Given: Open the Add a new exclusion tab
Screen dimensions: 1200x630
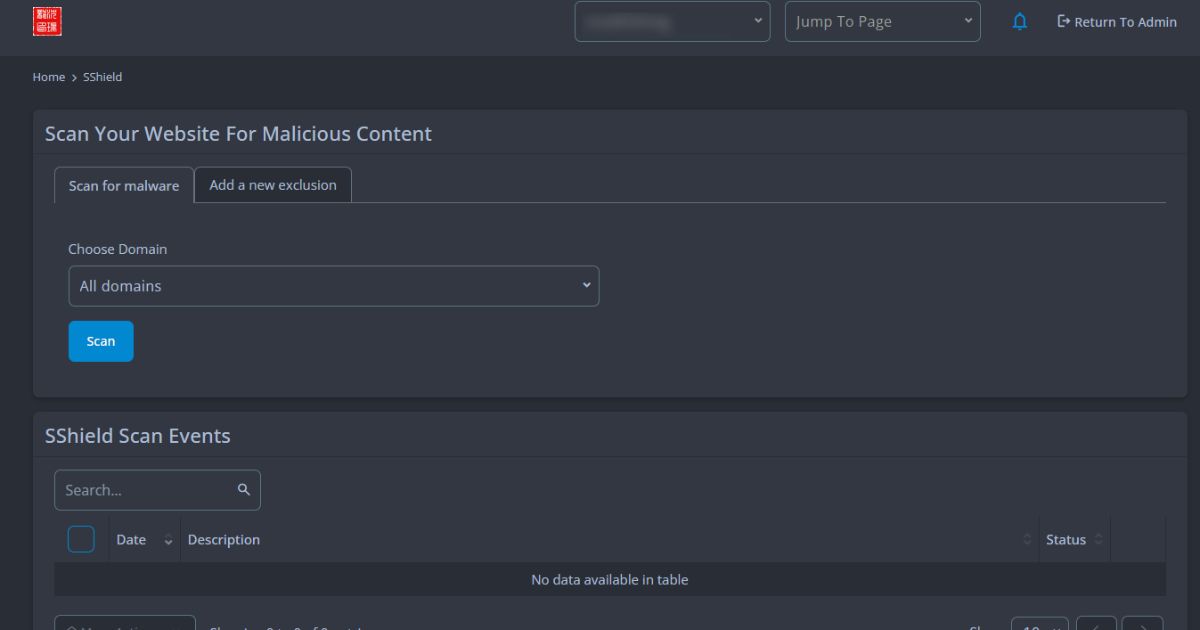Looking at the screenshot, I should pos(273,185).
